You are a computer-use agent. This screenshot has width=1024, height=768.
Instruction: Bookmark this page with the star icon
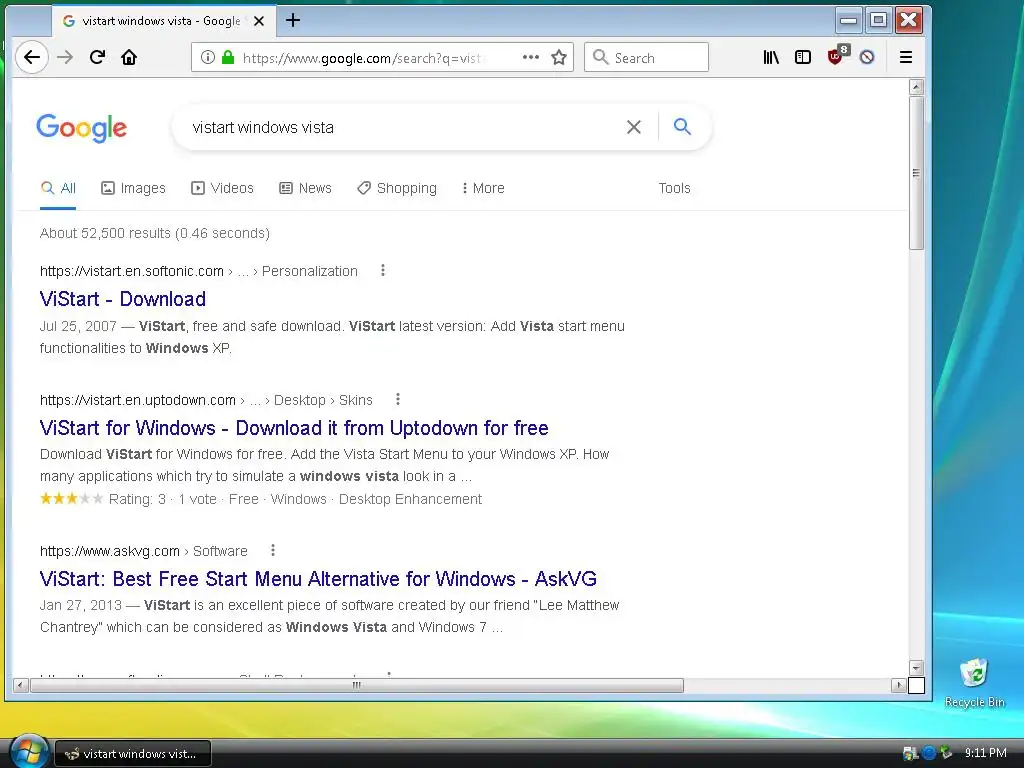click(x=559, y=57)
